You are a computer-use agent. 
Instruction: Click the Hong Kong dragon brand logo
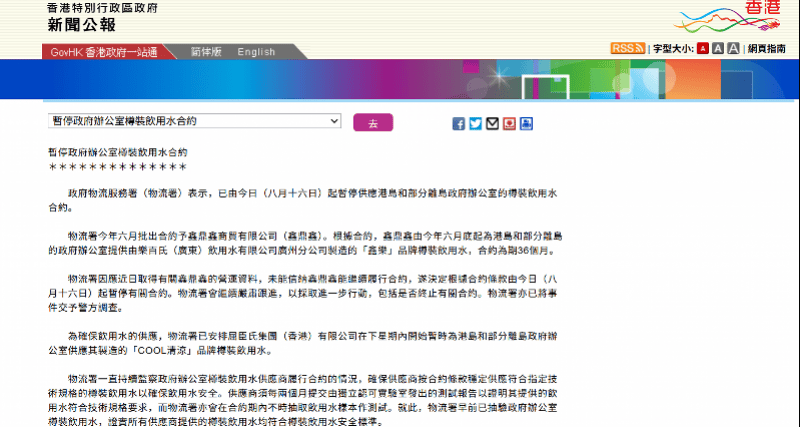pyautogui.click(x=728, y=17)
